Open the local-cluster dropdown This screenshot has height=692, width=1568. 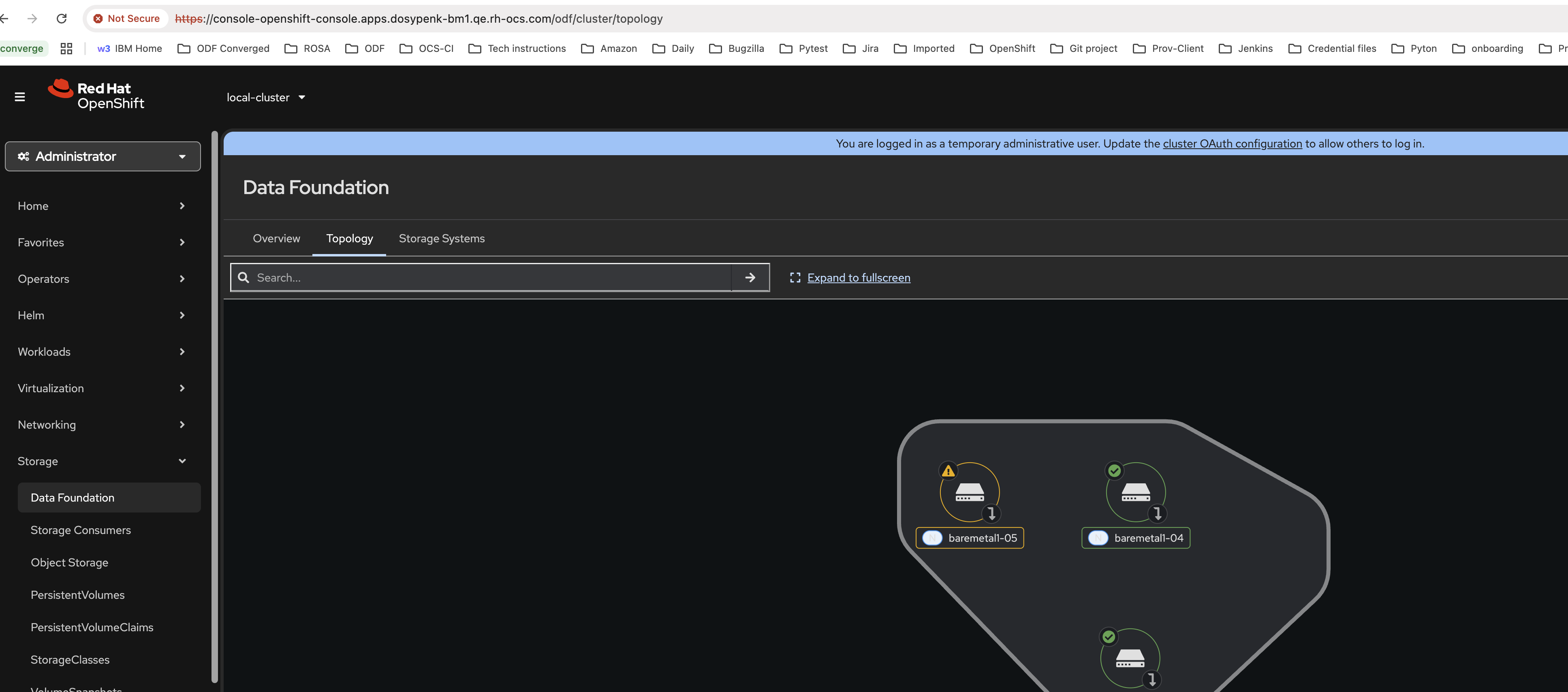(265, 97)
